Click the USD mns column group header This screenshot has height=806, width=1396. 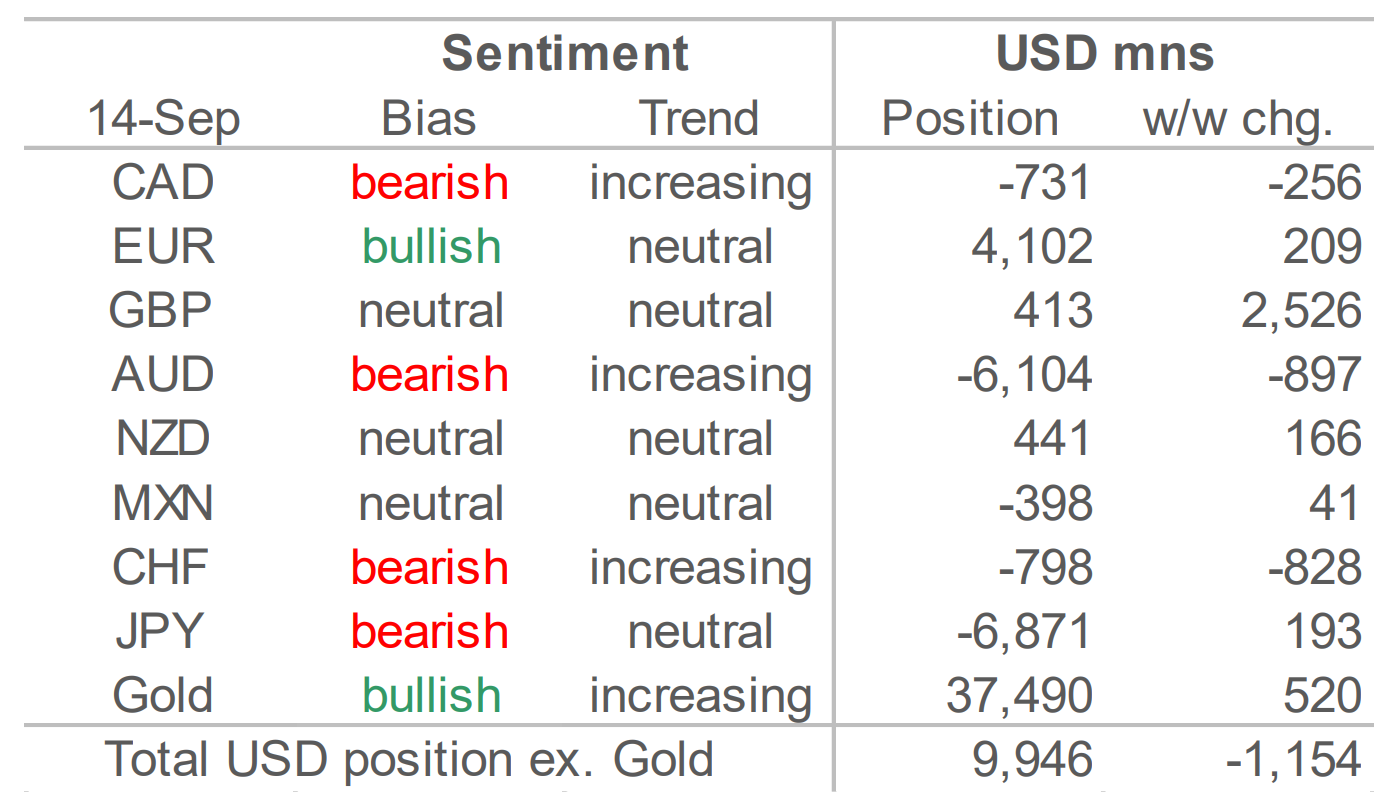(1105, 53)
